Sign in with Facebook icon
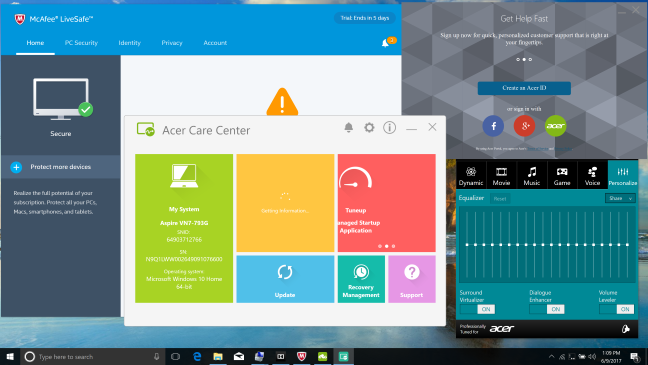Screen dimensions: 648x365 (x=493, y=126)
